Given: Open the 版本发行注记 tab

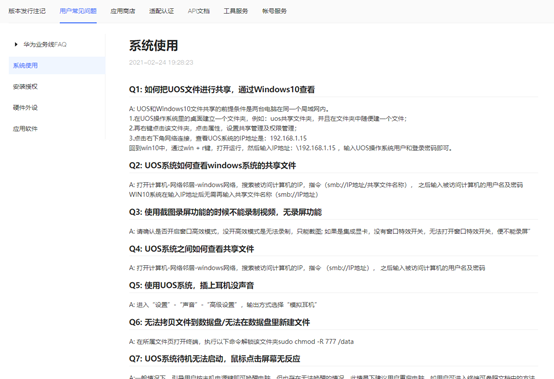Looking at the screenshot, I should coord(27,11).
